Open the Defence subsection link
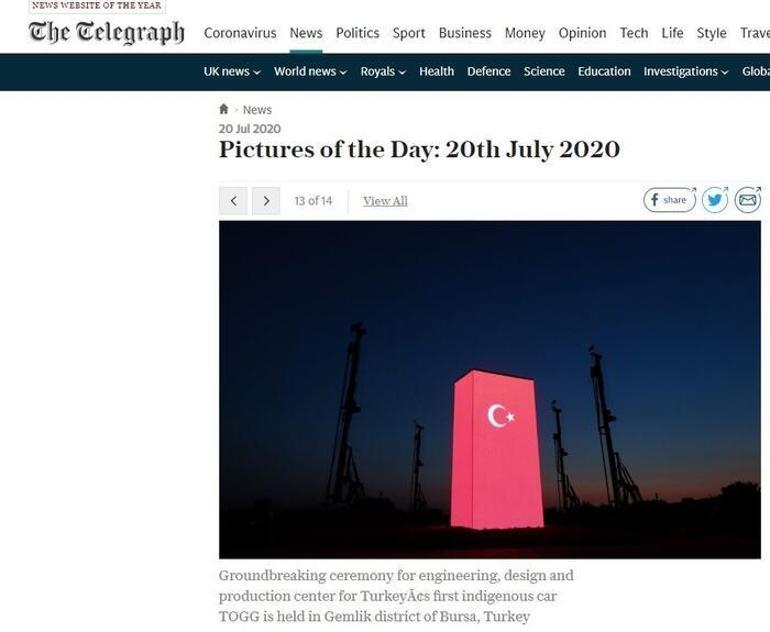Viewport: 770px width, 632px height. click(x=489, y=72)
